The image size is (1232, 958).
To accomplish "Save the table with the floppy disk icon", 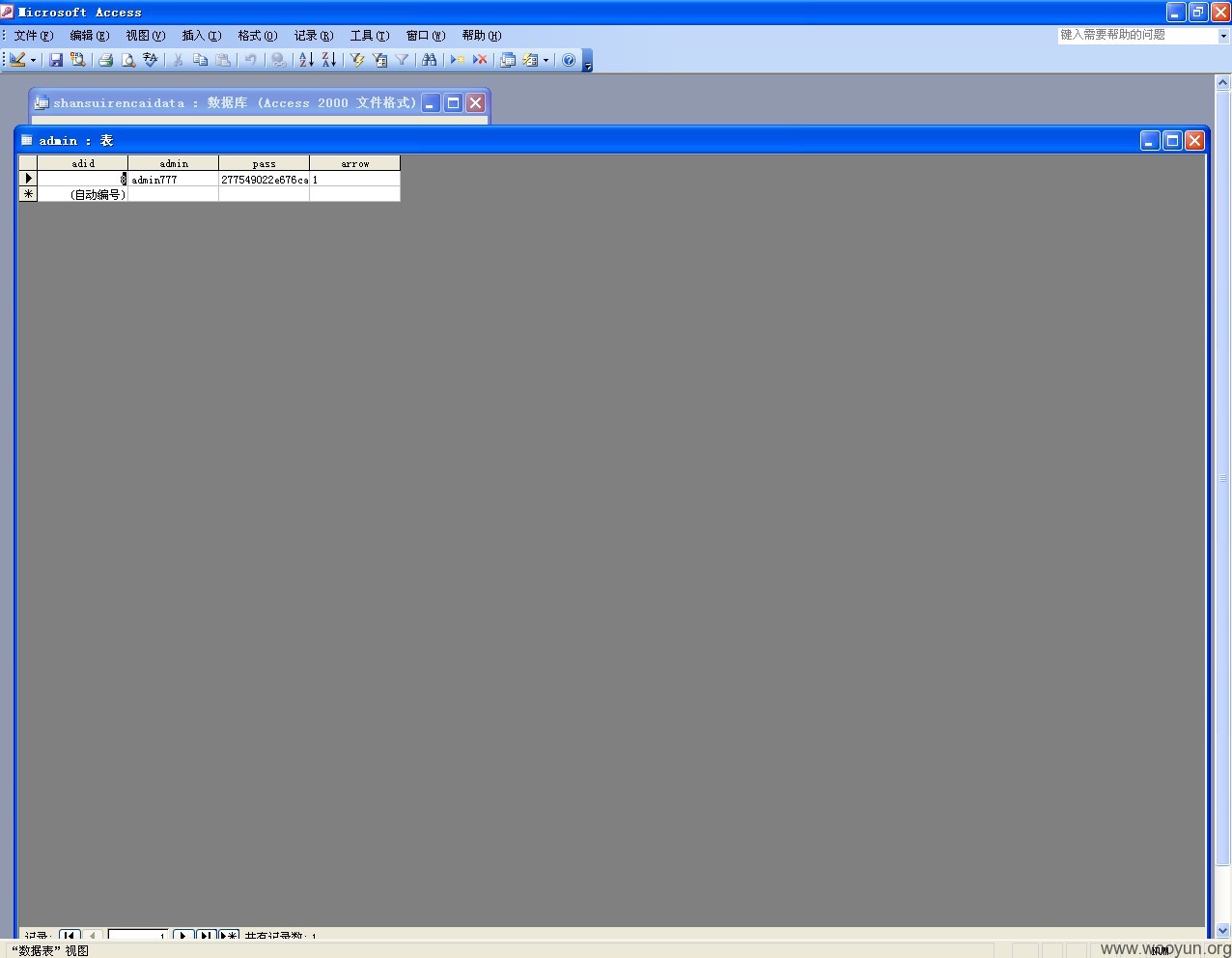I will pyautogui.click(x=56, y=60).
